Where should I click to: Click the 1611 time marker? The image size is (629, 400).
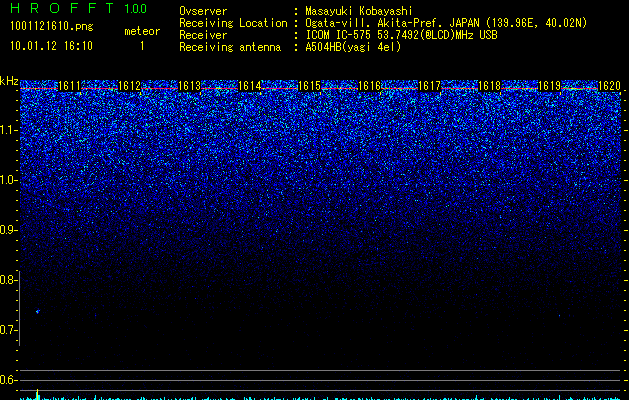coord(69,86)
